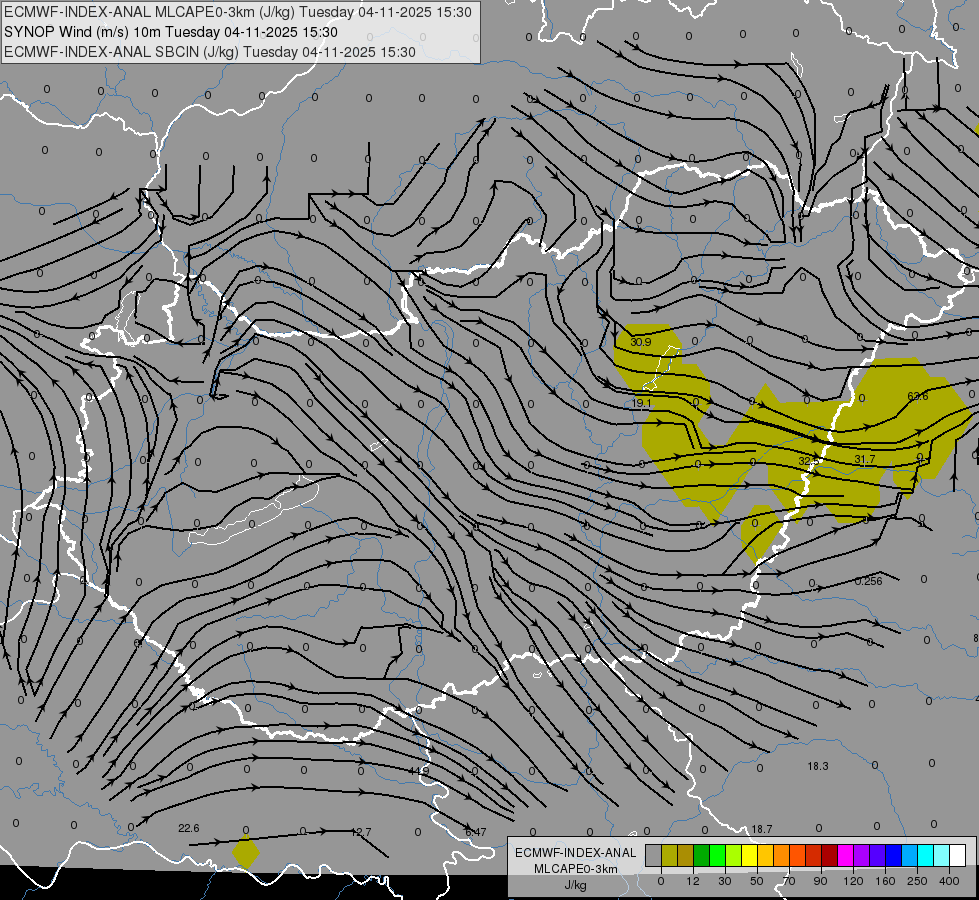The height and width of the screenshot is (900, 979).
Task: Click the '70' tick label on the legend
Action: tap(789, 881)
